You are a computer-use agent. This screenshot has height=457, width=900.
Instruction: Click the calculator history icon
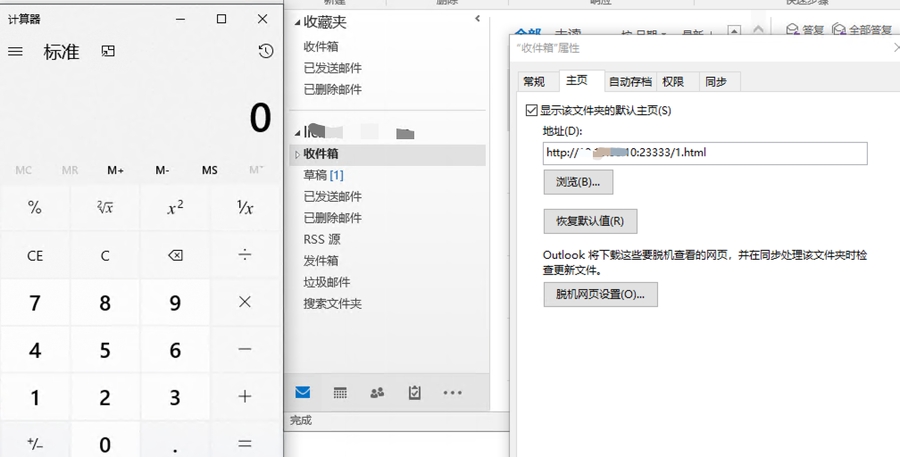tap(265, 52)
